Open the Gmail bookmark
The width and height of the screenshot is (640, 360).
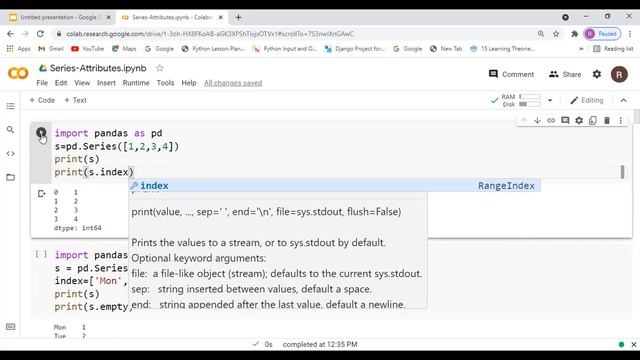click(x=51, y=49)
